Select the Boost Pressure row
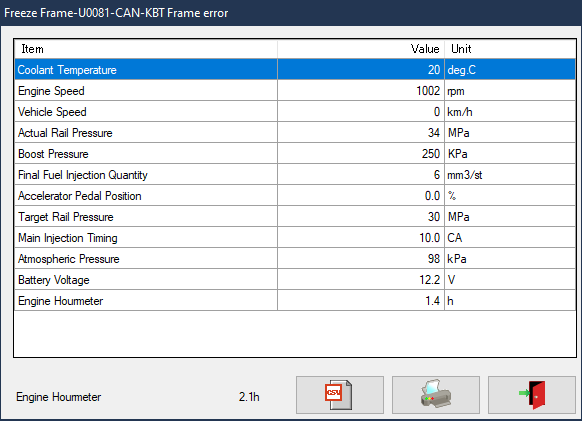 pyautogui.click(x=295, y=154)
